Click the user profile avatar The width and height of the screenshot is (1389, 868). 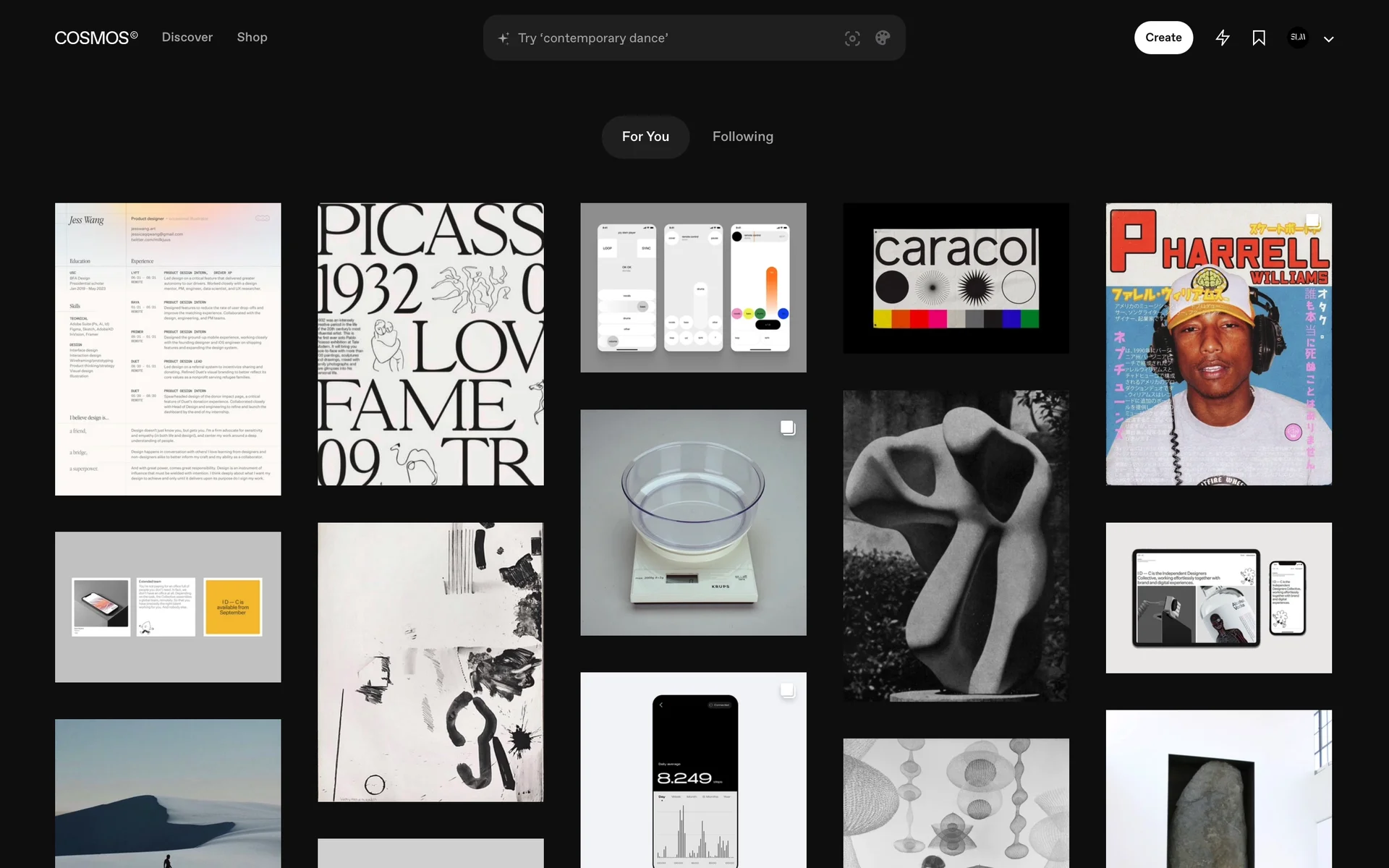[x=1298, y=38]
